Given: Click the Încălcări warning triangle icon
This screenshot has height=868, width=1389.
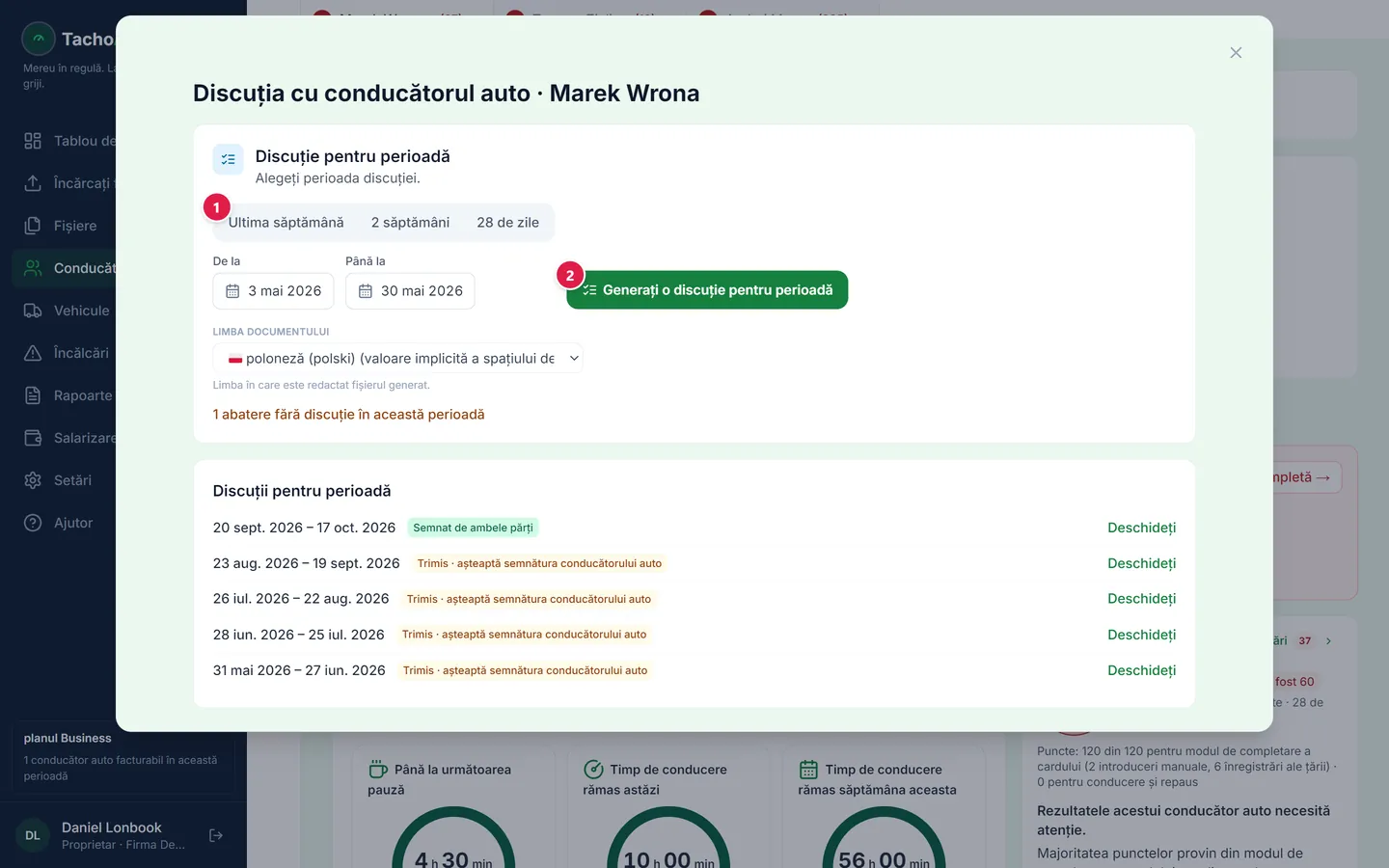Looking at the screenshot, I should point(33,353).
